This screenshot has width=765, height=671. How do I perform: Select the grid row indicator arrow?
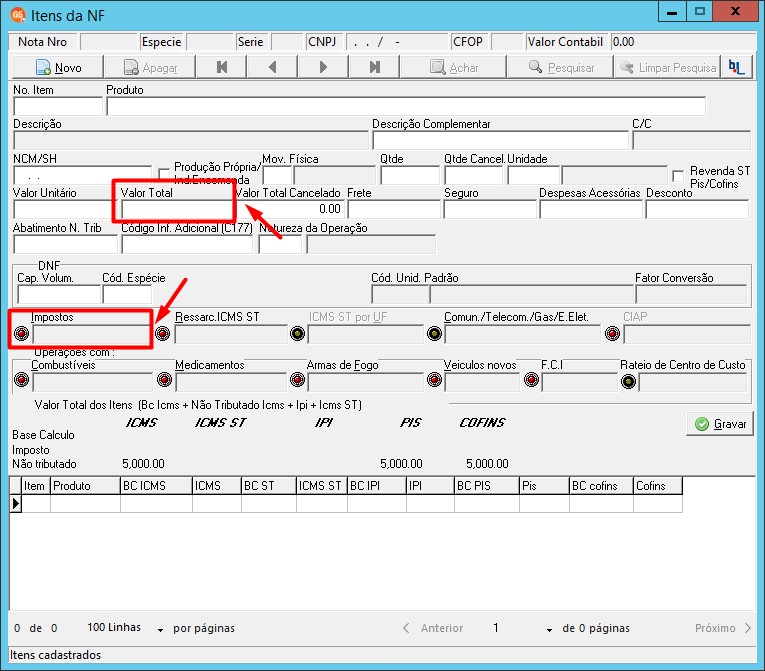[x=16, y=504]
